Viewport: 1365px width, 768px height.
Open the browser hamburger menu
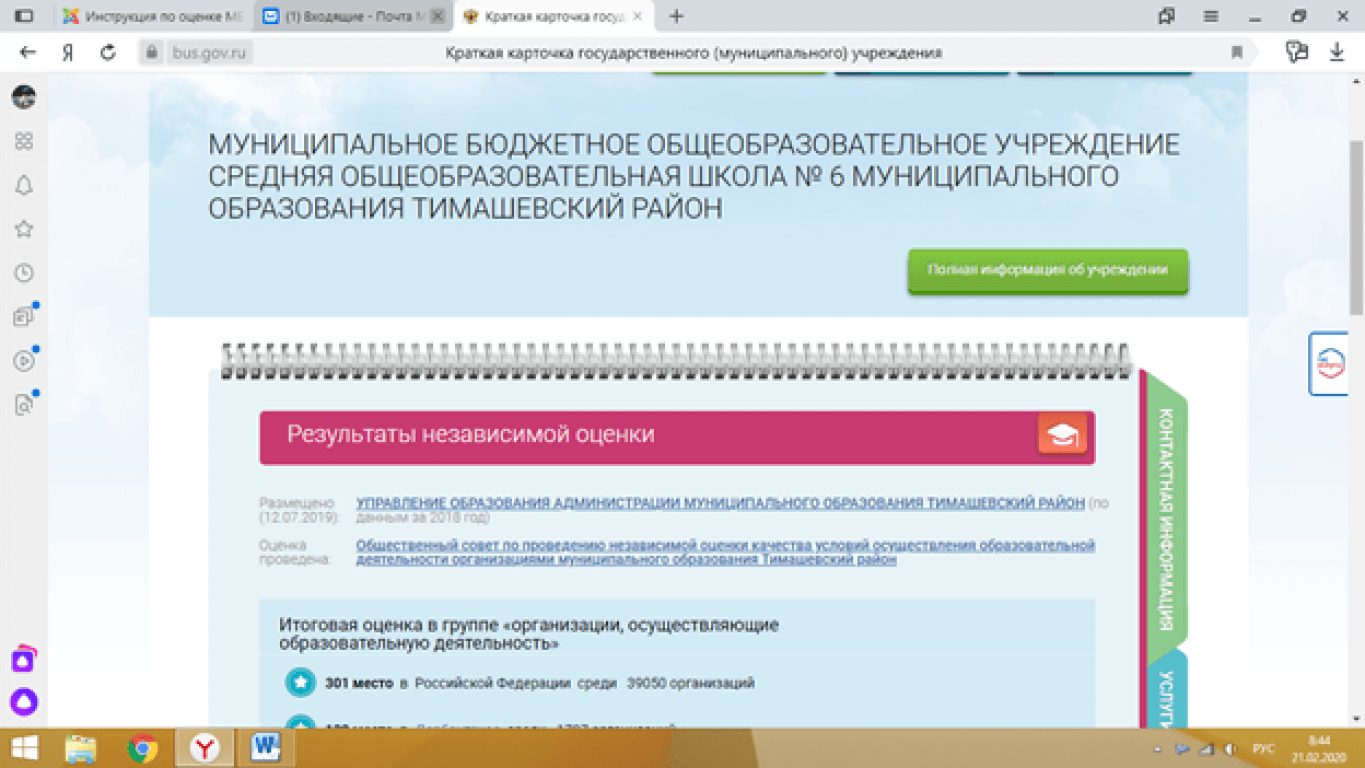point(1211,16)
